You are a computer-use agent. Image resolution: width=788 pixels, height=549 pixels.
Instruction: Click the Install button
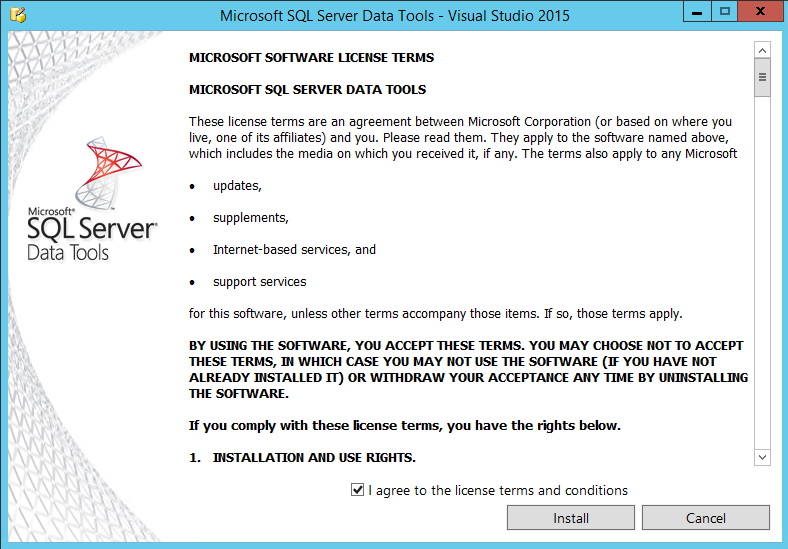point(570,517)
